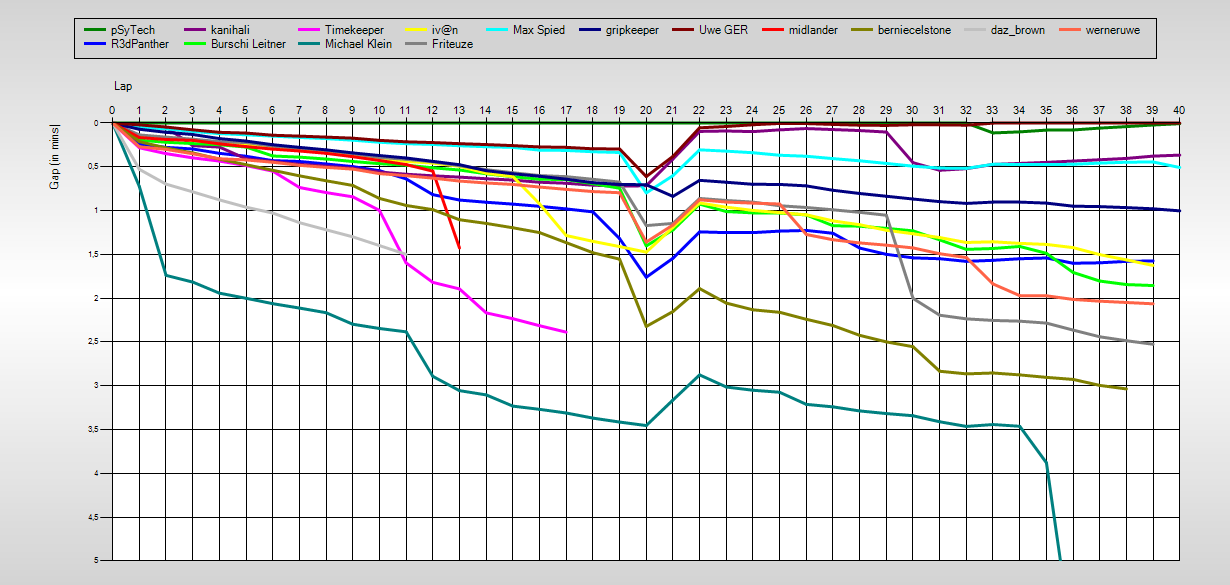
Task: Click lap number 25 on the lap axis
Action: click(x=779, y=111)
